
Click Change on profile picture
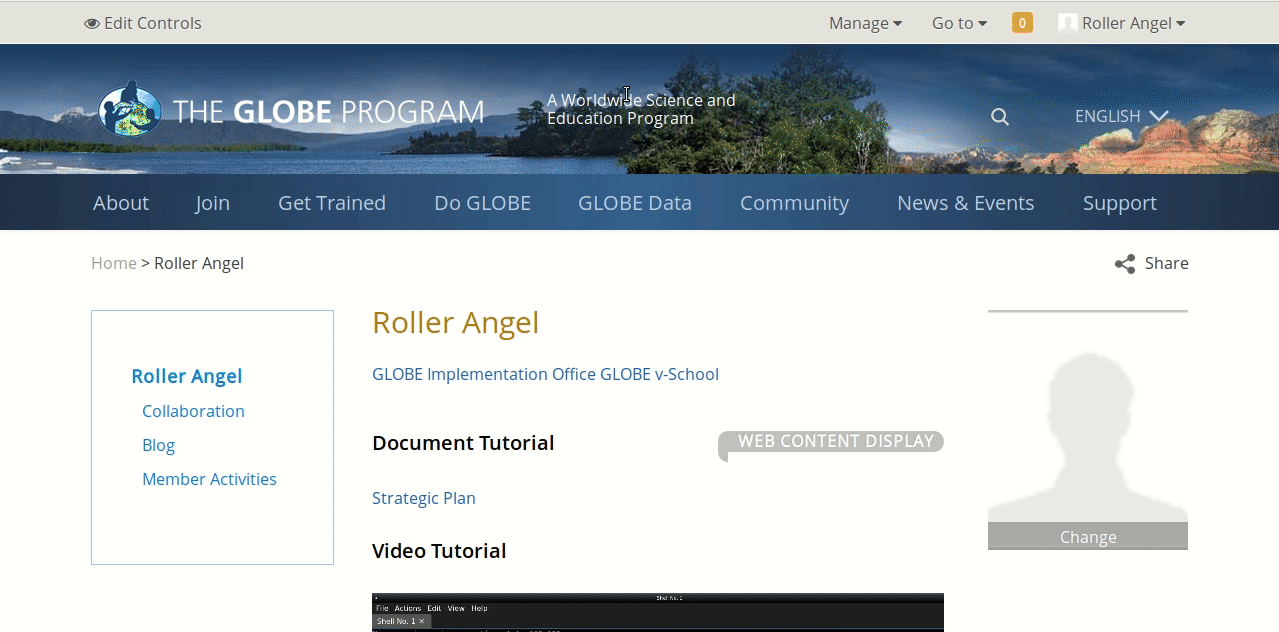tap(1088, 537)
